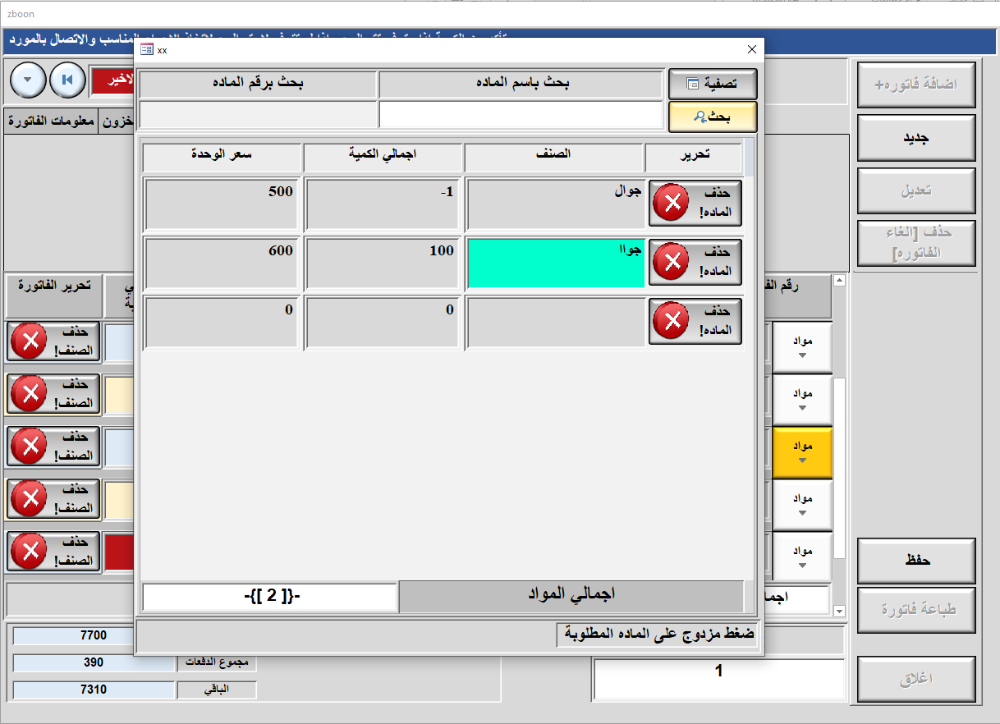1000x724 pixels.
Task: Click the topmost حذف الصنف button in the invoice list
Action: coord(55,340)
